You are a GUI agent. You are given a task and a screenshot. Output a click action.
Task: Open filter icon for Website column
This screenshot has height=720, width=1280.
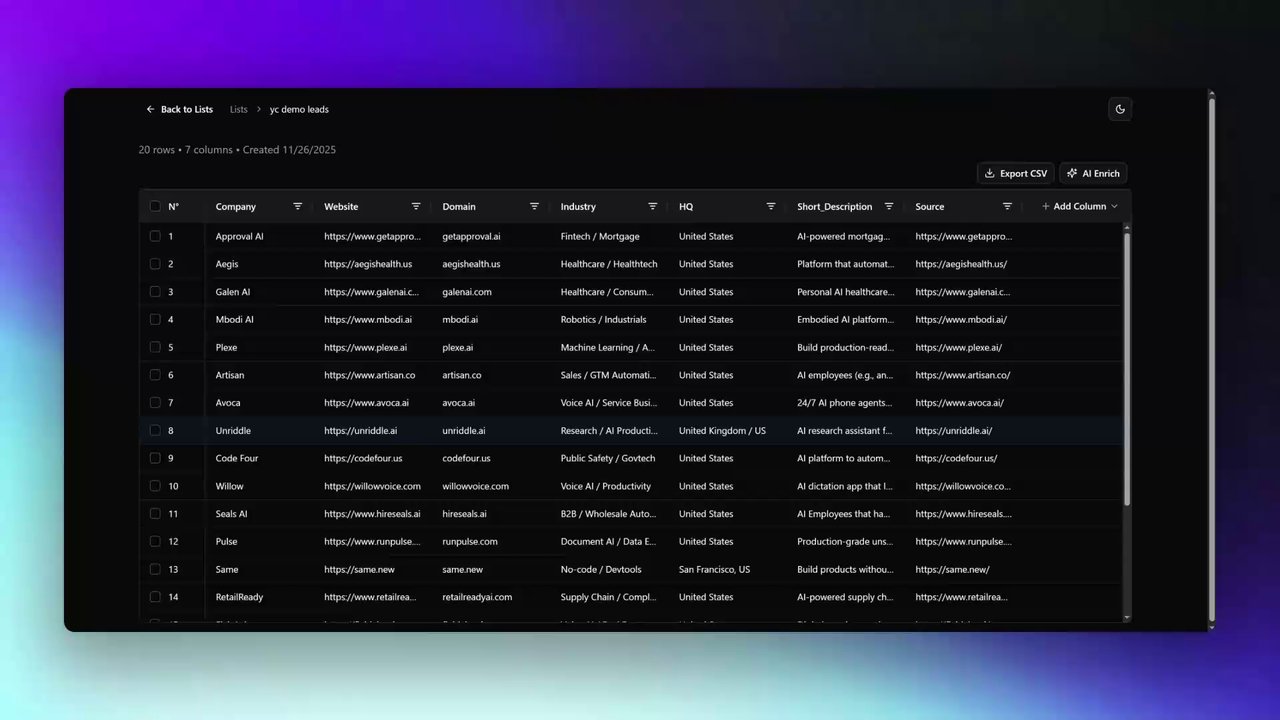(416, 206)
